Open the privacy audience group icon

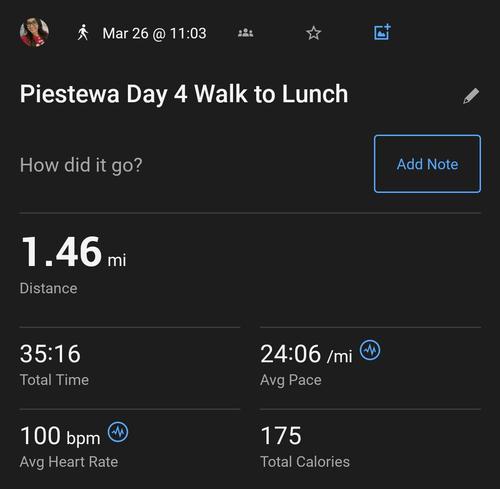246,33
